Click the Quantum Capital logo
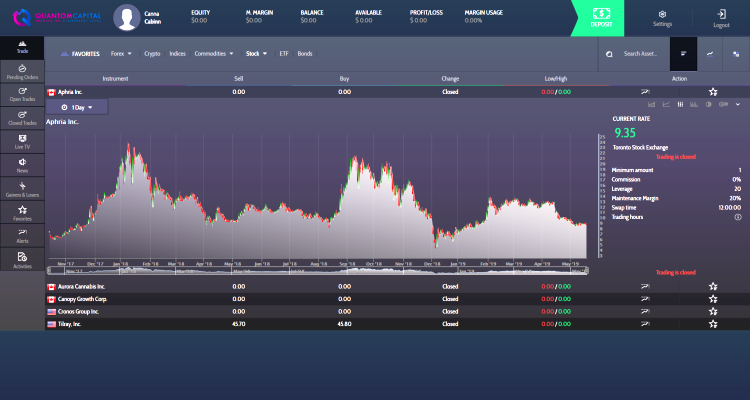 coord(56,18)
